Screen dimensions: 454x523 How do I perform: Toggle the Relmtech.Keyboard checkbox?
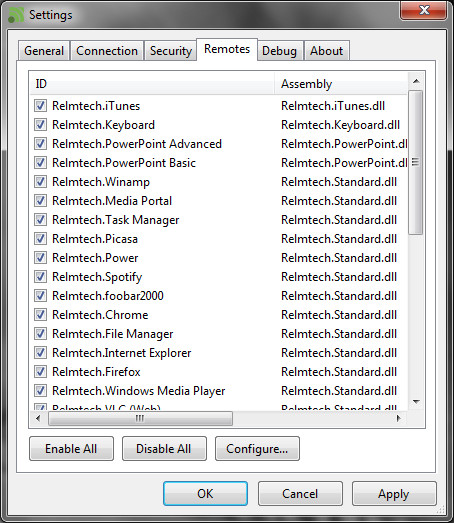(40, 125)
